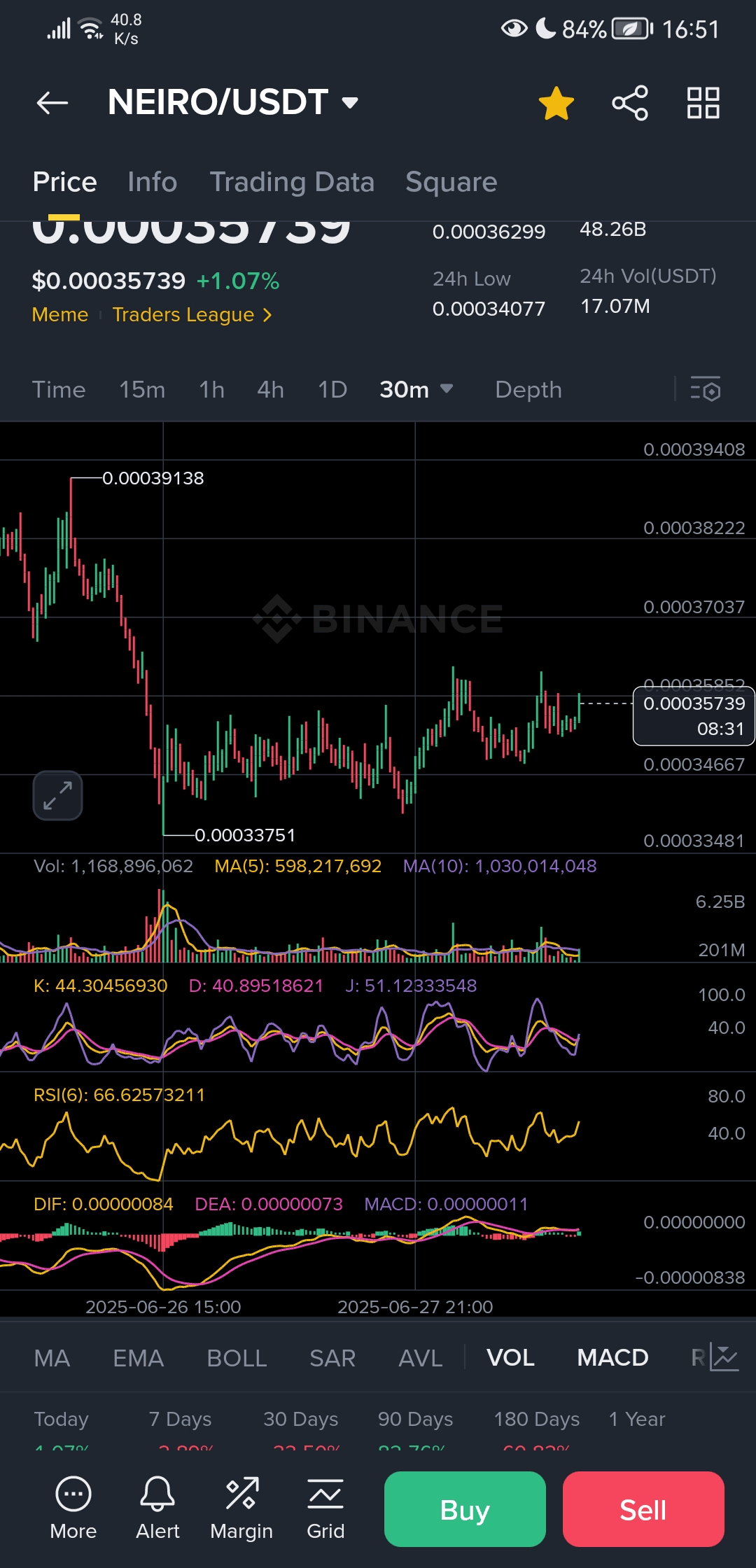Tap the 2025-06-27 21:00 time axis label
The image size is (756, 1568).
tap(415, 1307)
